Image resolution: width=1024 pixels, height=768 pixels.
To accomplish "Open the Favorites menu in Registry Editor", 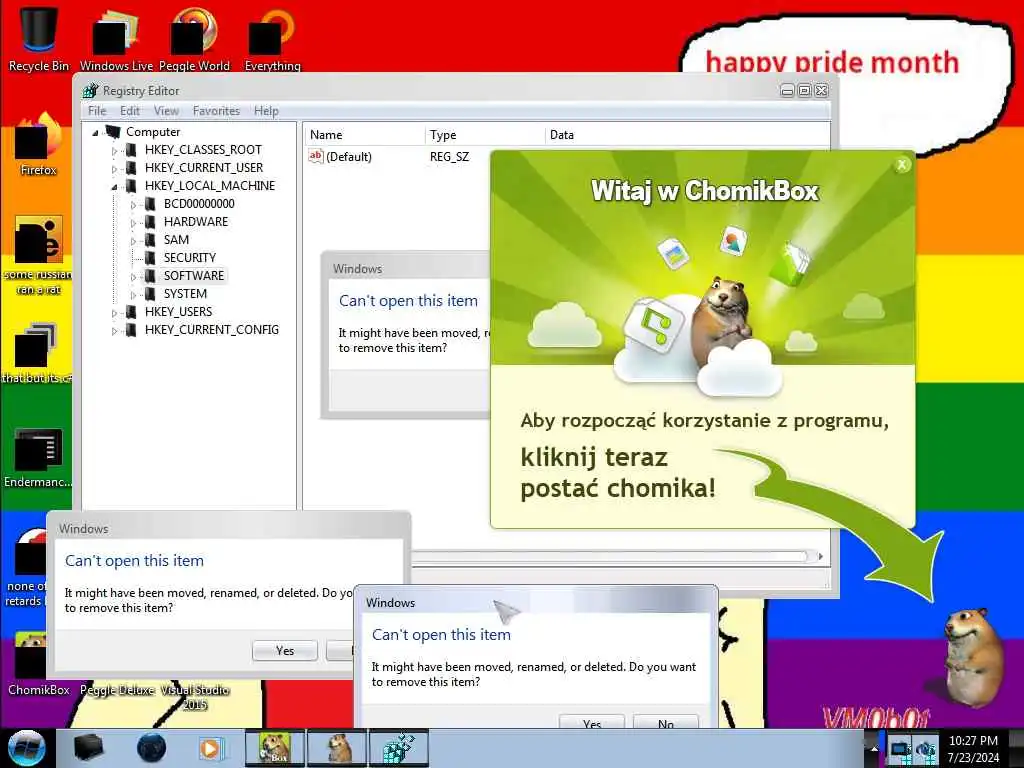I will (x=216, y=111).
